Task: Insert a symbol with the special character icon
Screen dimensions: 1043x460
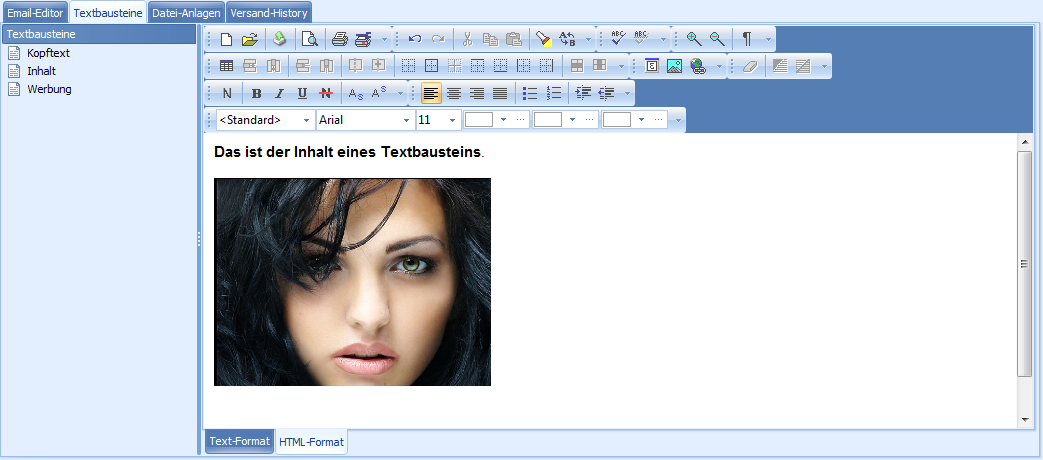Action: [x=651, y=66]
